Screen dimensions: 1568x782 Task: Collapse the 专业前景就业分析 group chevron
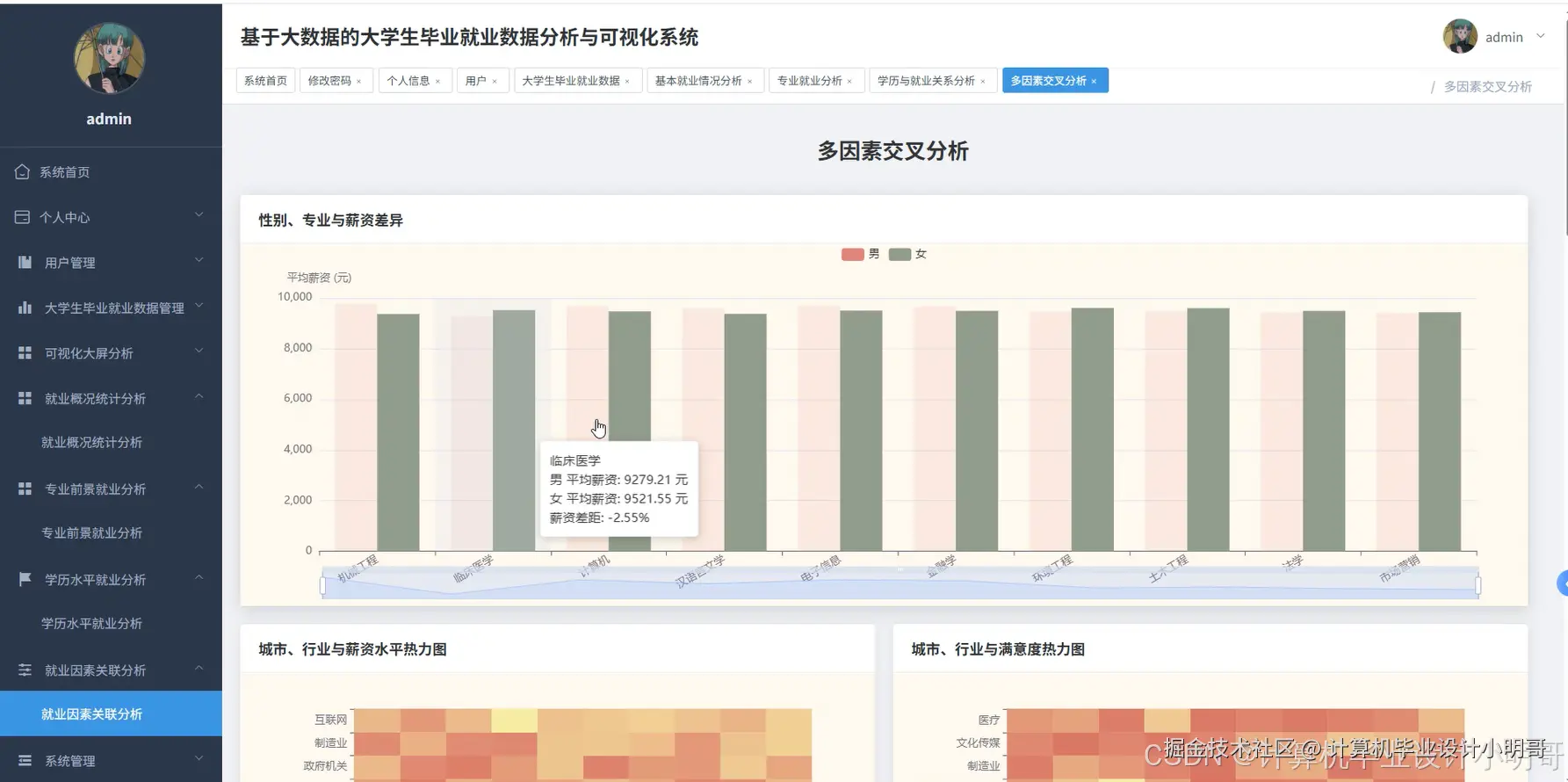[x=199, y=487]
